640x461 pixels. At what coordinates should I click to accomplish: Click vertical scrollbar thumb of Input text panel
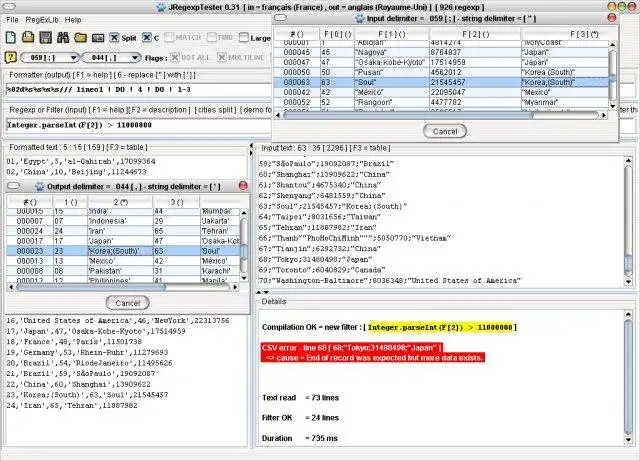628,265
